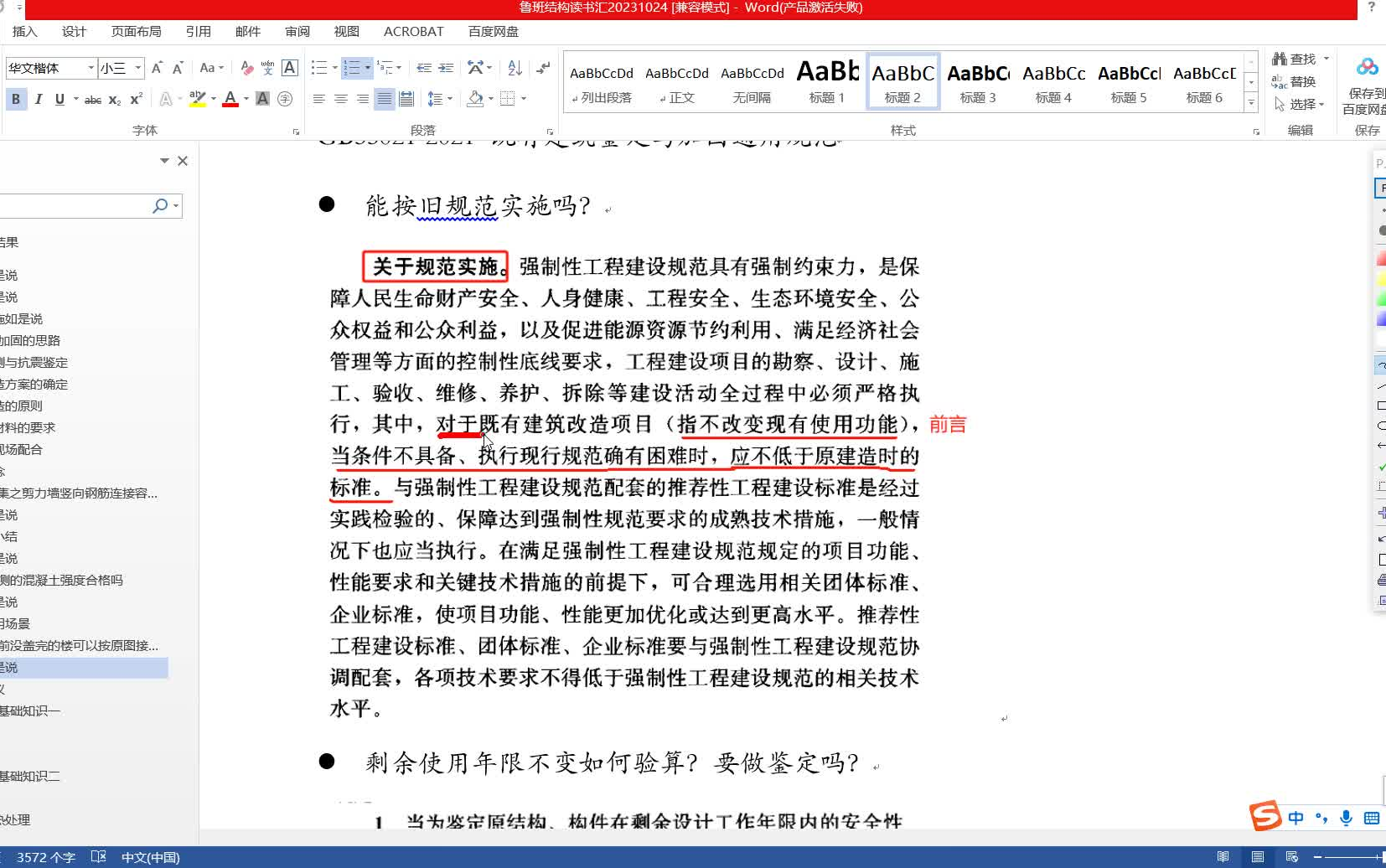Apply enclosed character formatting

pyautogui.click(x=285, y=99)
